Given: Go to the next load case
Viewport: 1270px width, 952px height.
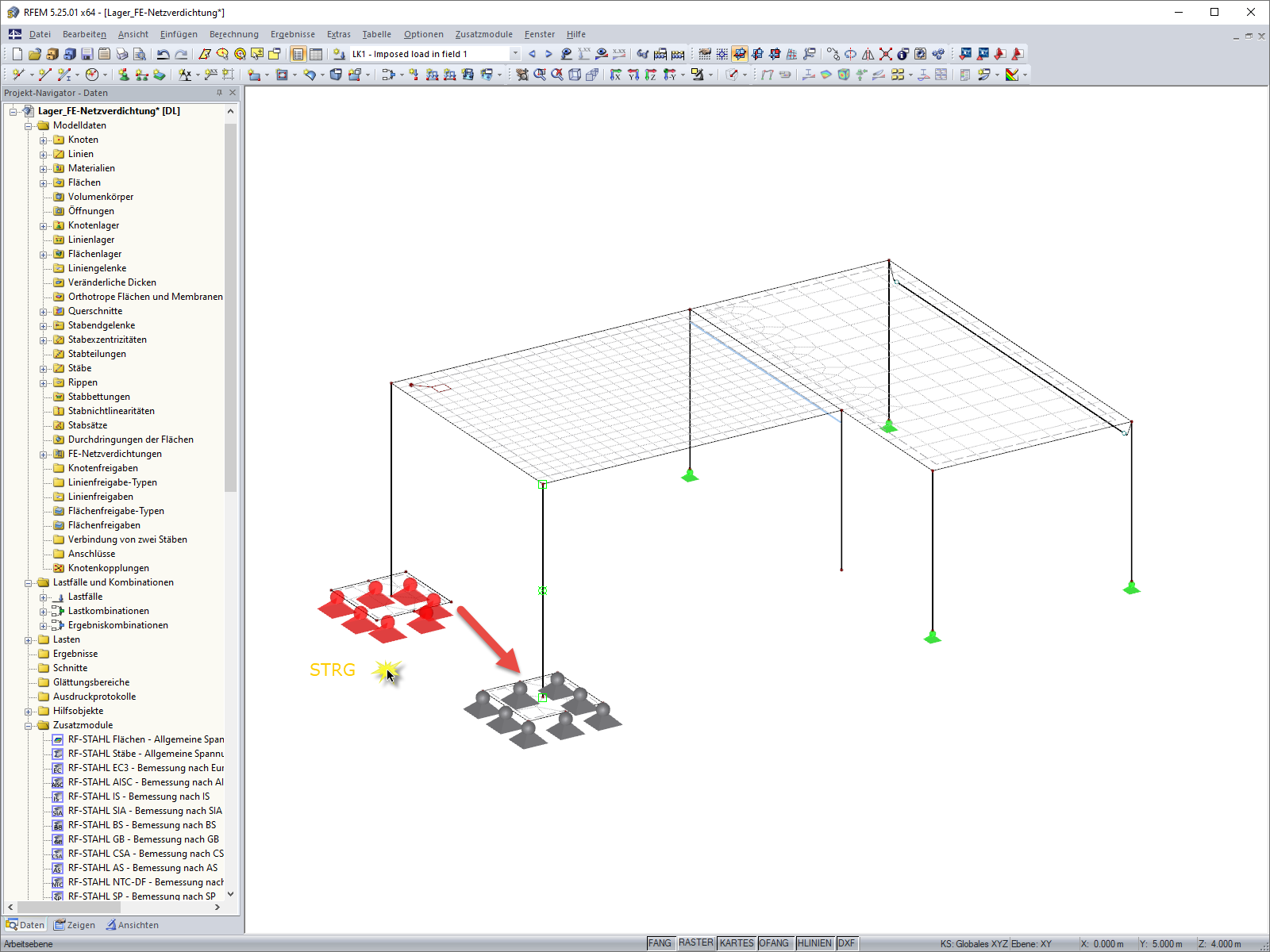Looking at the screenshot, I should point(548,54).
